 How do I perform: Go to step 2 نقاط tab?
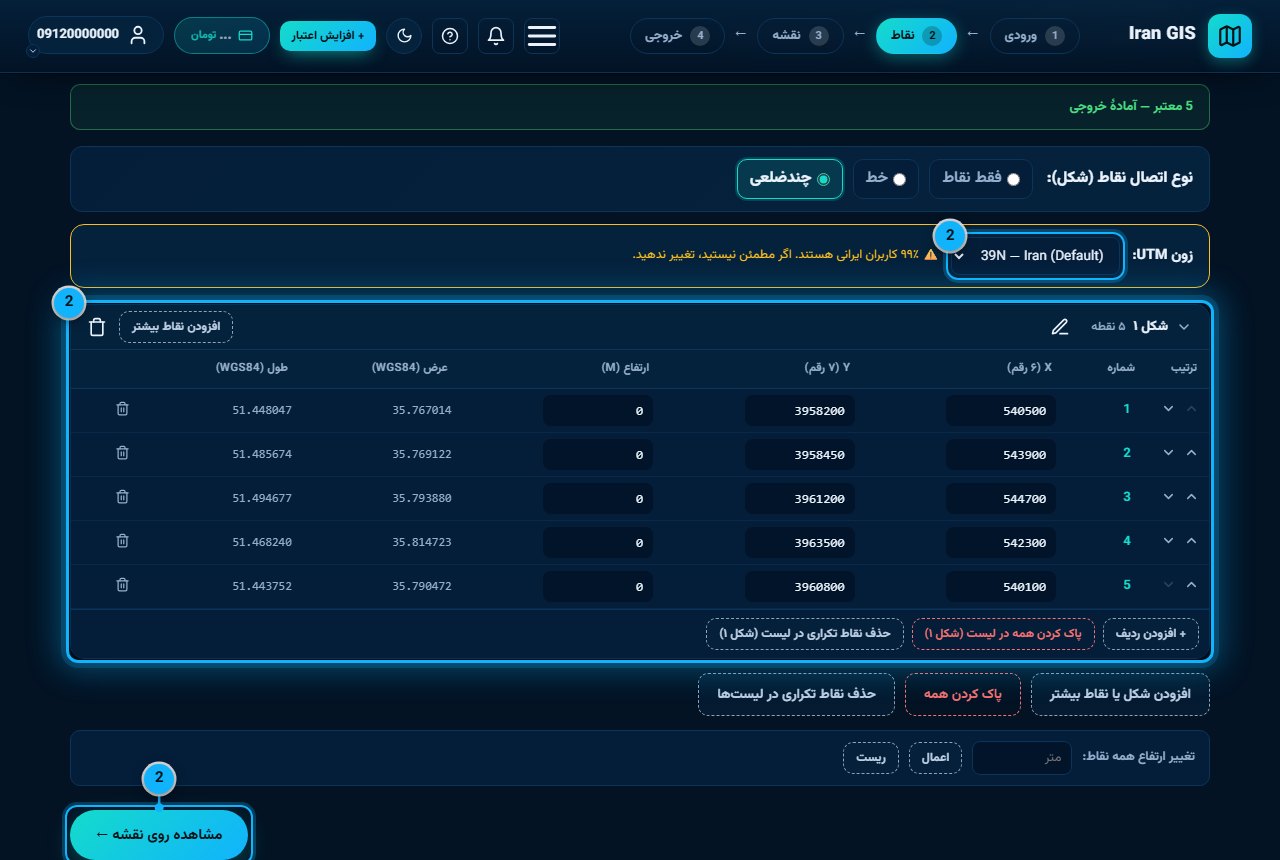[916, 36]
